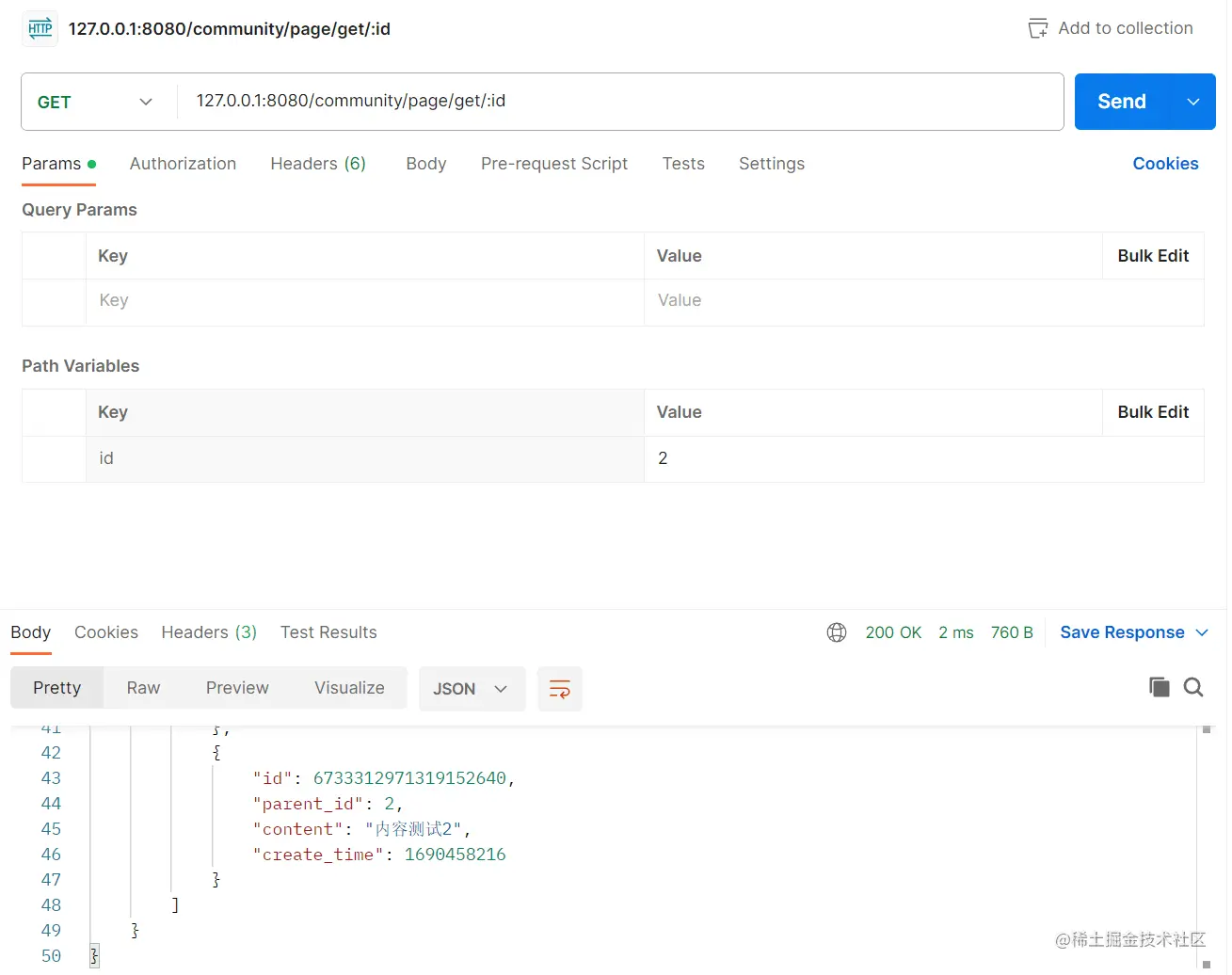Open the JSON format dropdown

[x=471, y=689]
